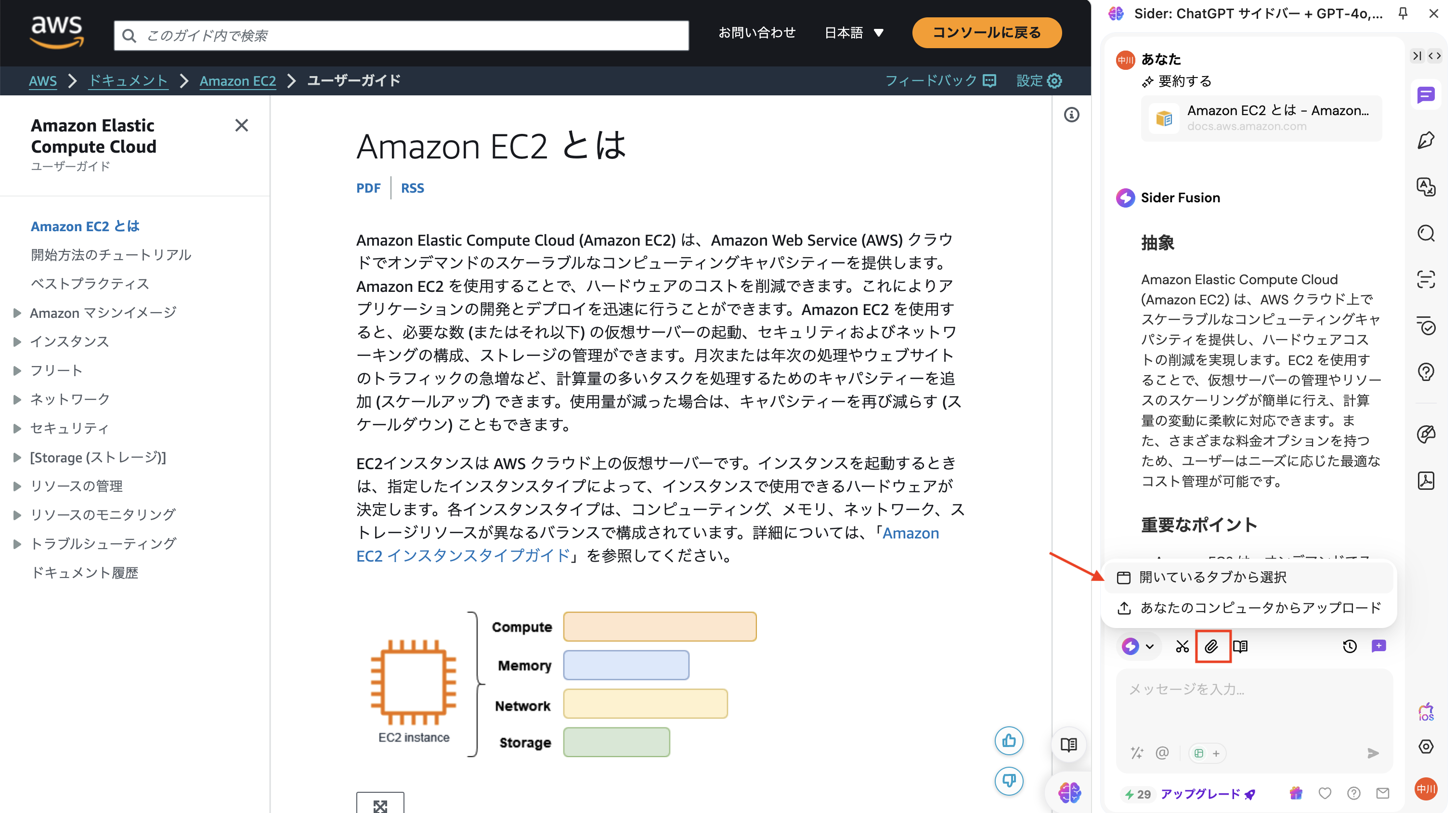This screenshot has width=1456, height=813.
Task: Select 開いているタブから選択 menu option
Action: coord(1248,577)
